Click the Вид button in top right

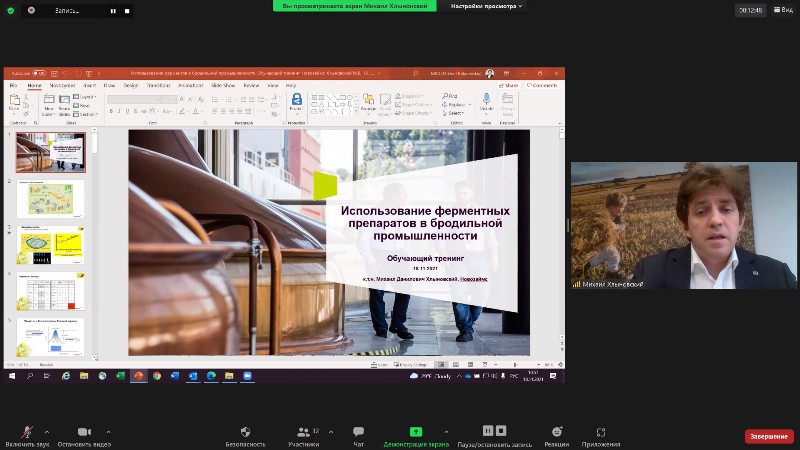(x=782, y=10)
